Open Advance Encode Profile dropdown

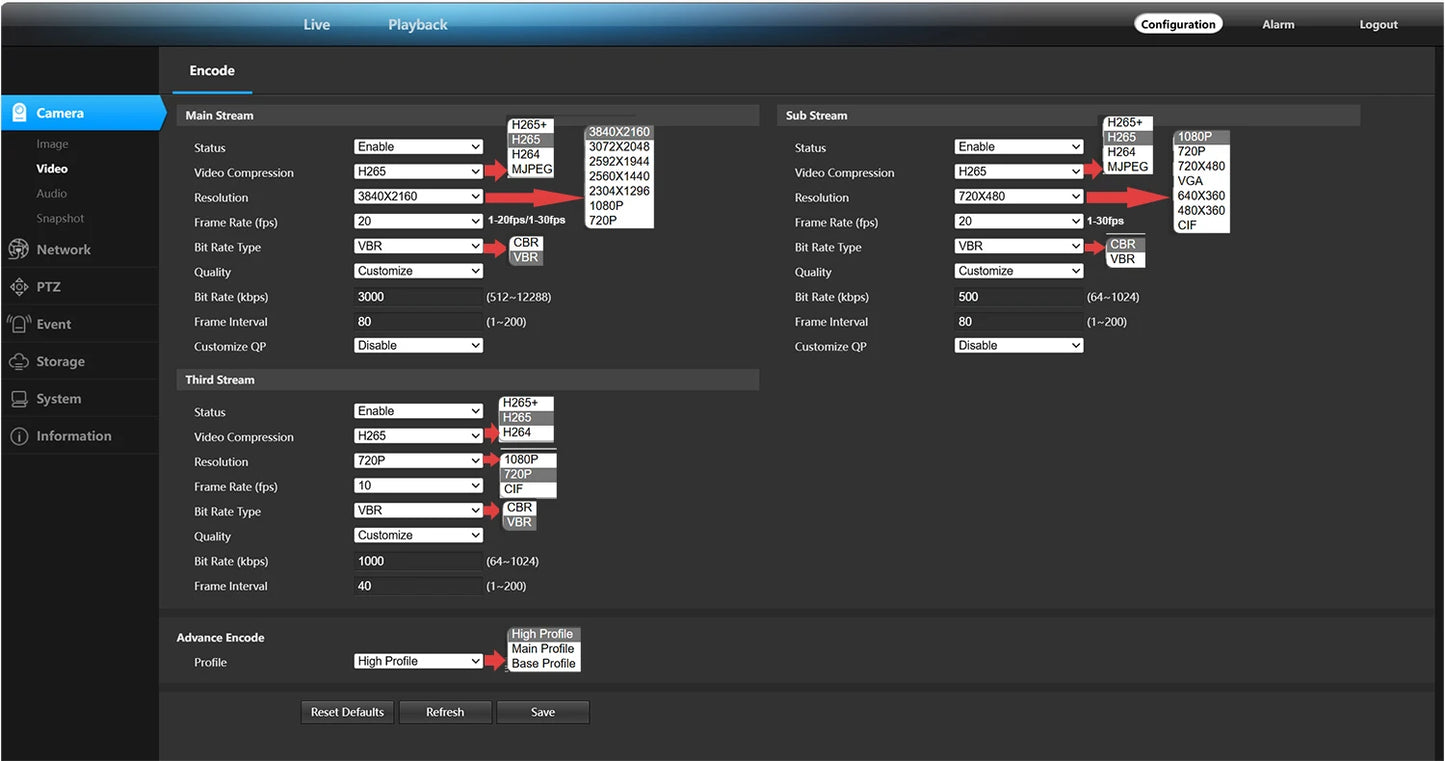[419, 661]
